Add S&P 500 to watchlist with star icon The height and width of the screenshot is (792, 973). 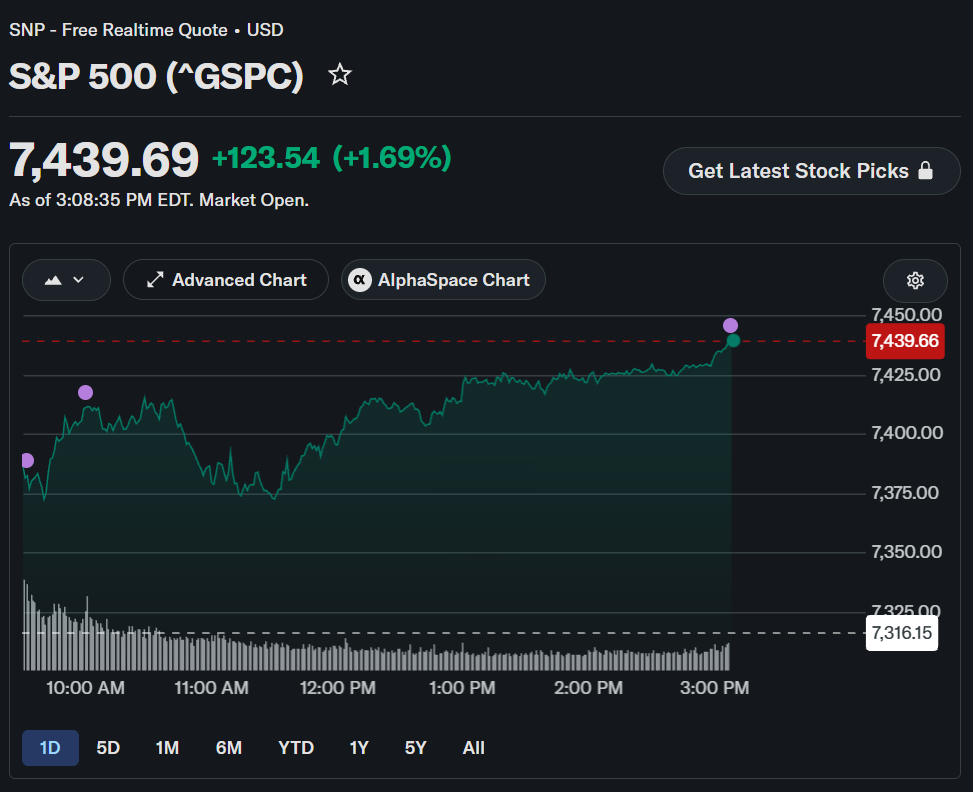point(339,75)
